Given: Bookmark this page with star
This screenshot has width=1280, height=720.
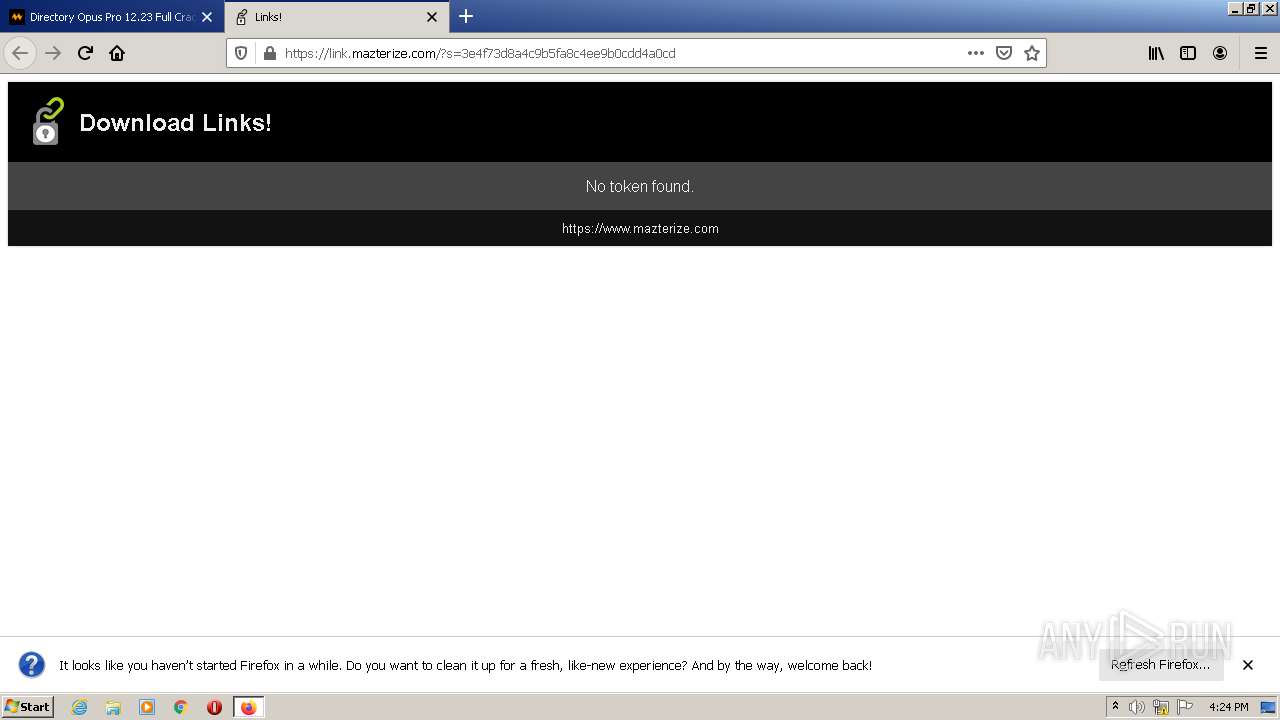Looking at the screenshot, I should [1032, 53].
